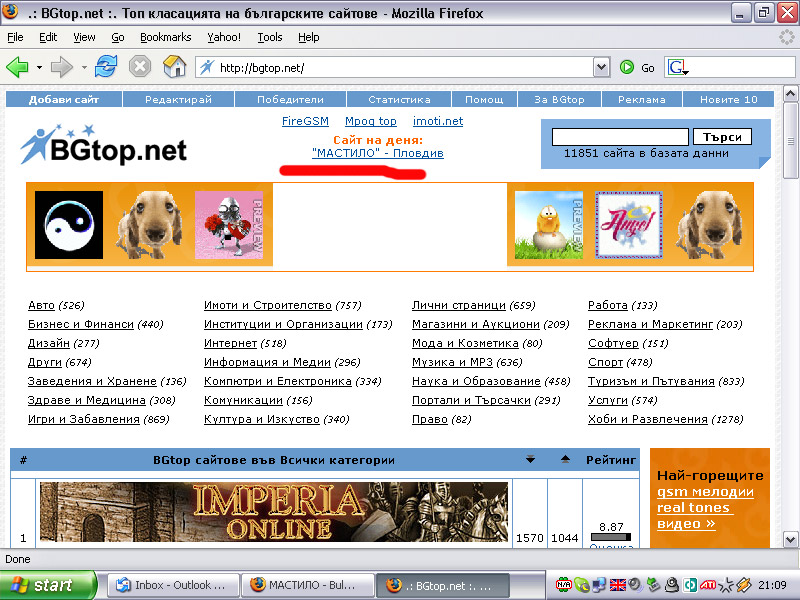Sort ranking by the down arrow column header
Screen dimensions: 800x600
(530, 460)
